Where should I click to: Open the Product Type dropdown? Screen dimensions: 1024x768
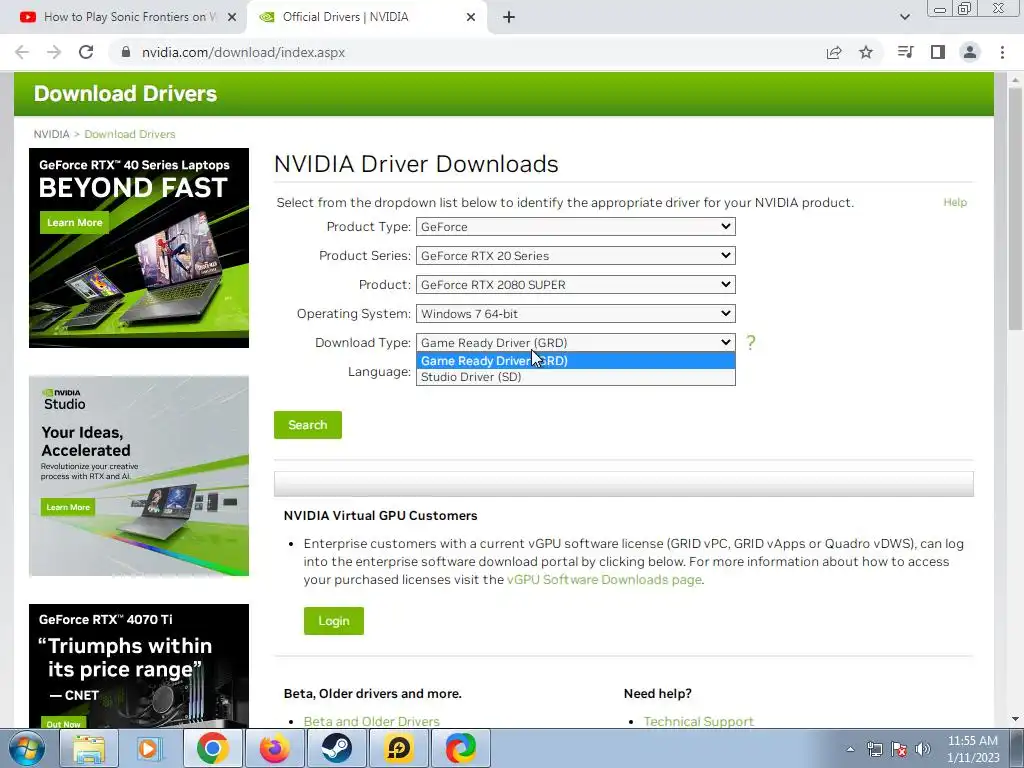(x=575, y=227)
